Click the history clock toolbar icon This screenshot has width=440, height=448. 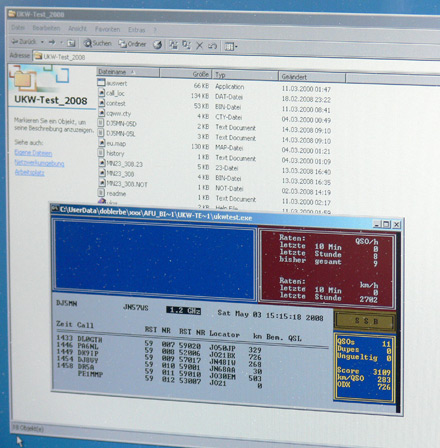(157, 44)
